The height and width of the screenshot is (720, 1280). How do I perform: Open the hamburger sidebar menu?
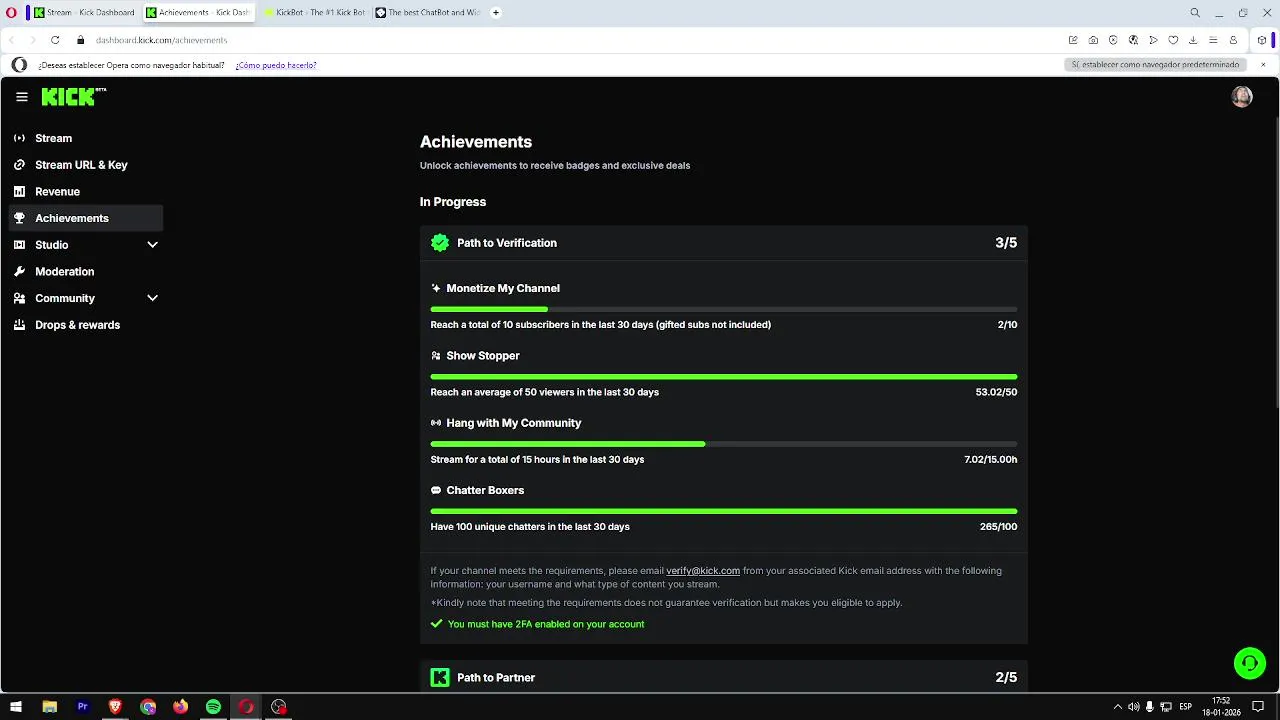(22, 97)
